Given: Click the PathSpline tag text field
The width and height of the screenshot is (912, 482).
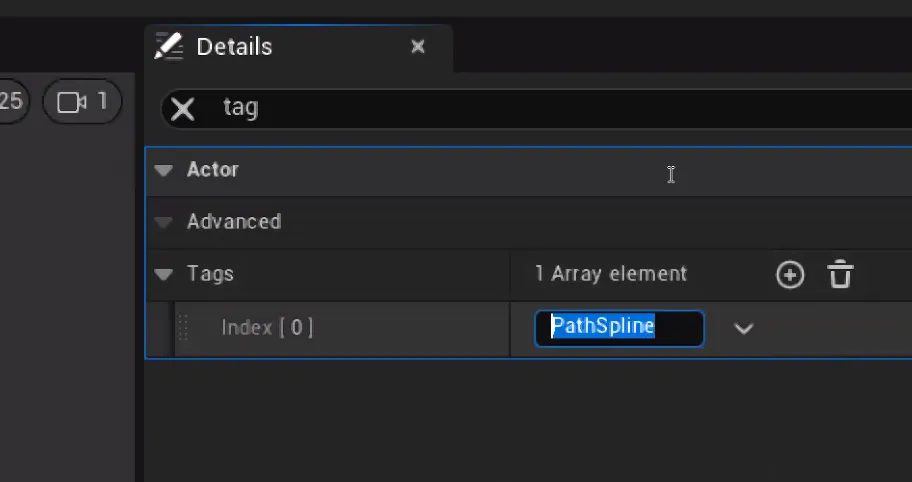Looking at the screenshot, I should tap(619, 329).
